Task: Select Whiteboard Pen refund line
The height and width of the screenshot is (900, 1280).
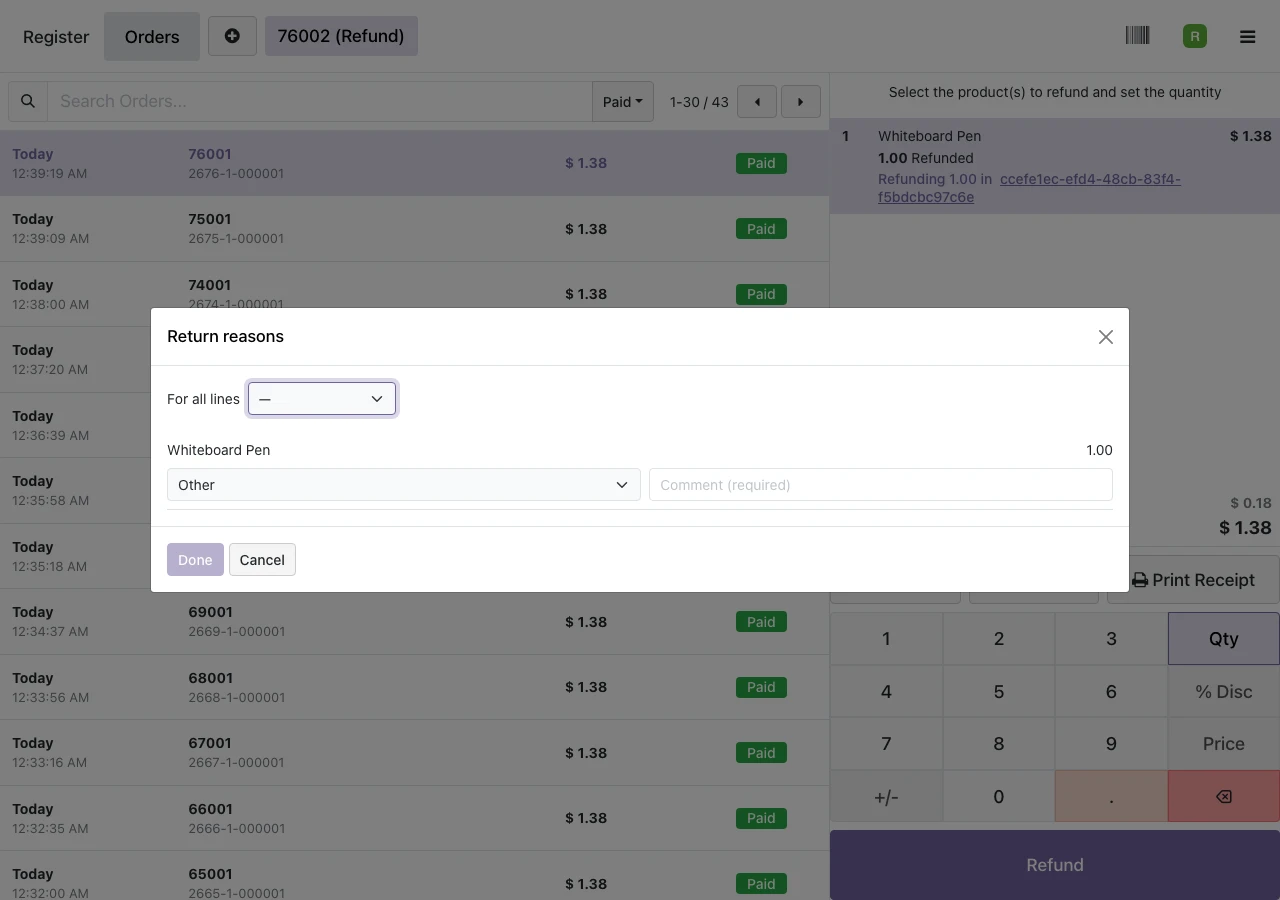Action: coord(1055,166)
